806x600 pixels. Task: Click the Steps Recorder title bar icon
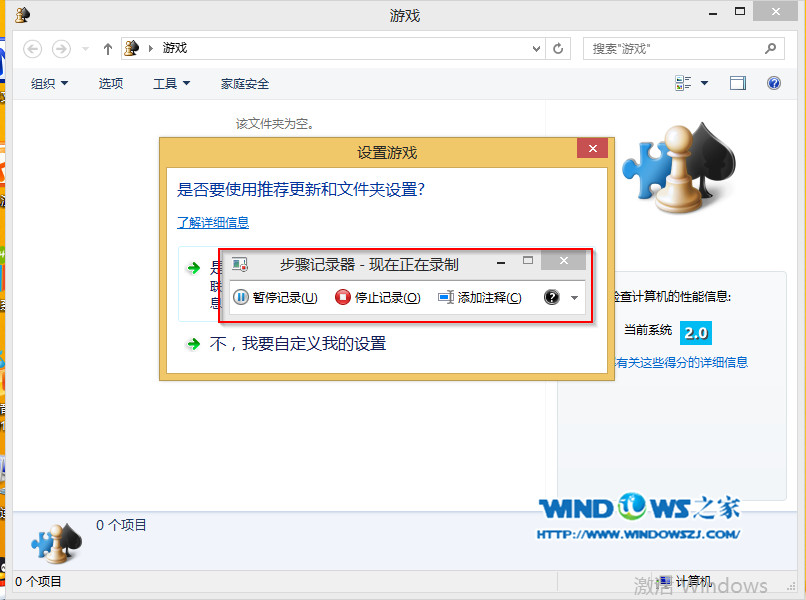[x=240, y=265]
